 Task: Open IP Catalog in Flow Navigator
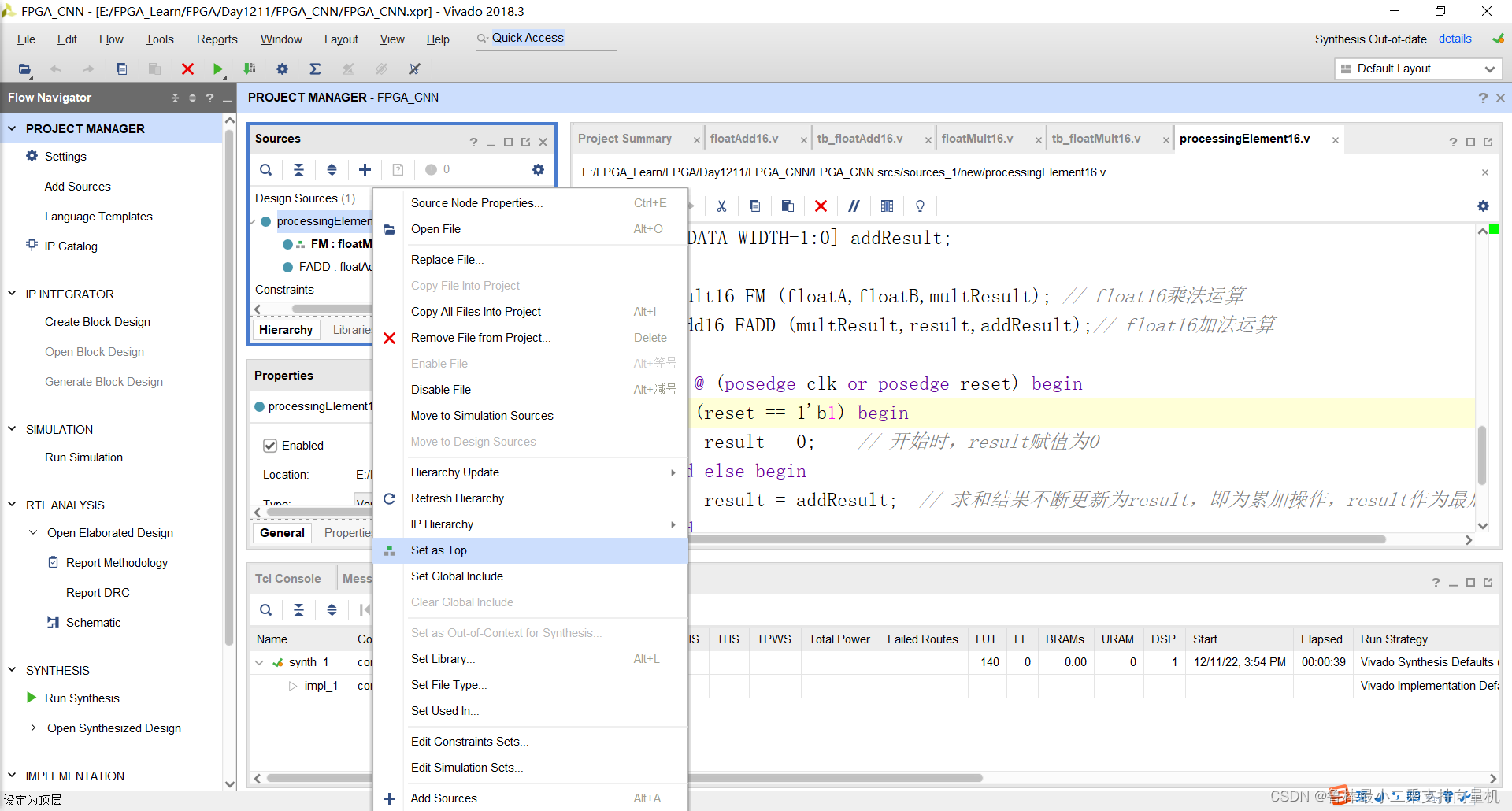point(71,246)
